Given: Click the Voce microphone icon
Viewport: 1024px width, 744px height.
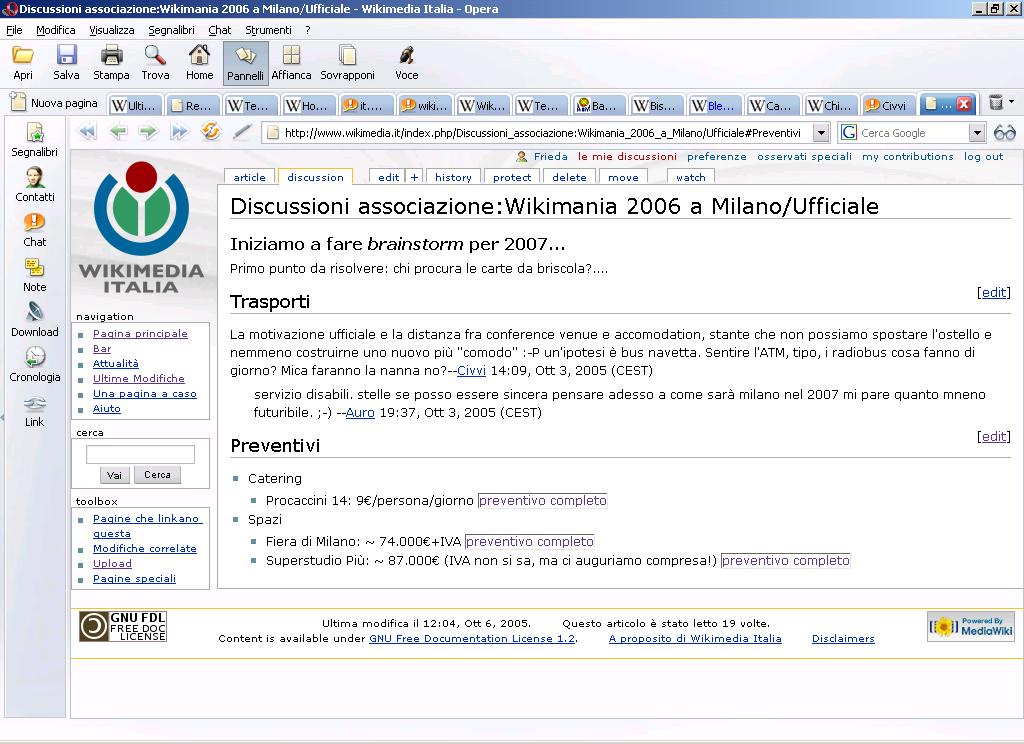Looking at the screenshot, I should [406, 56].
